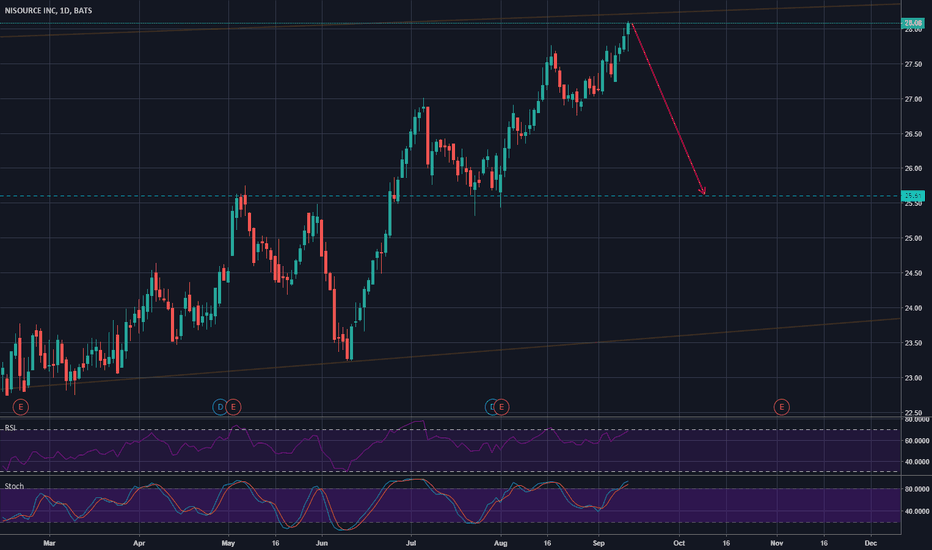
Task: Open the dividend D marker near August
Action: tap(492, 407)
